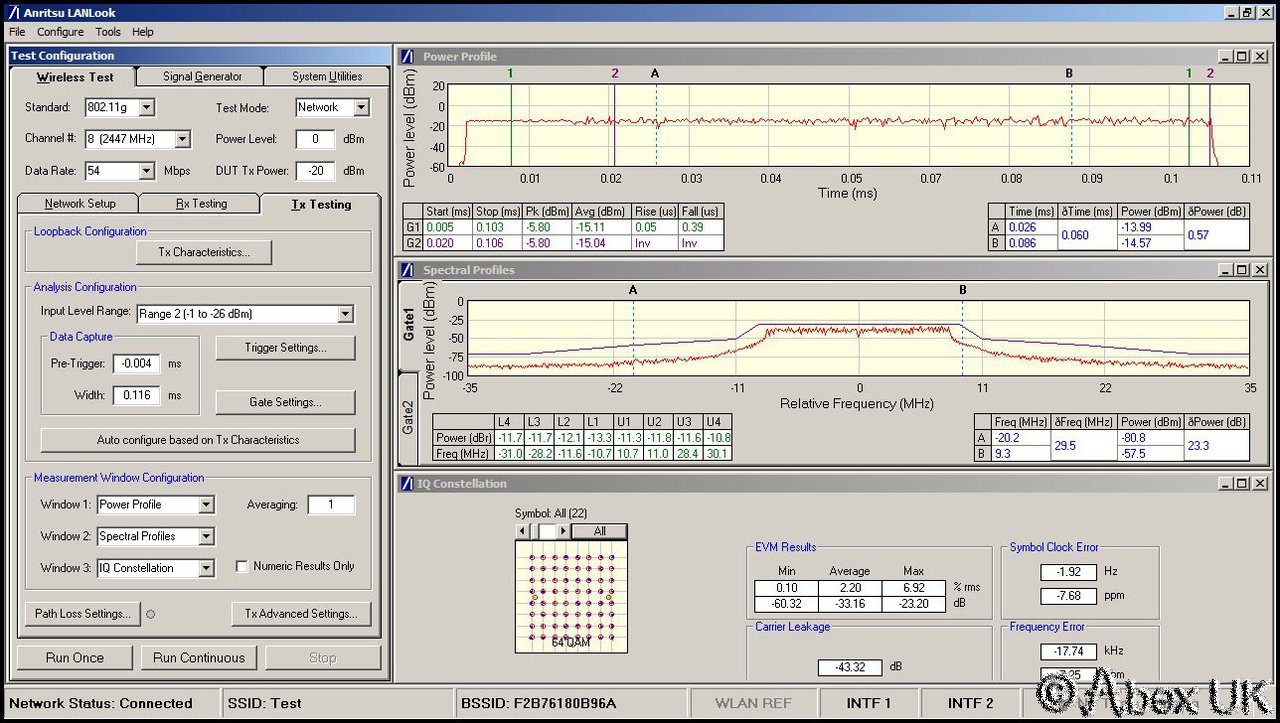Click the Pre-Trigger input field
The image size is (1280, 723).
click(x=136, y=364)
